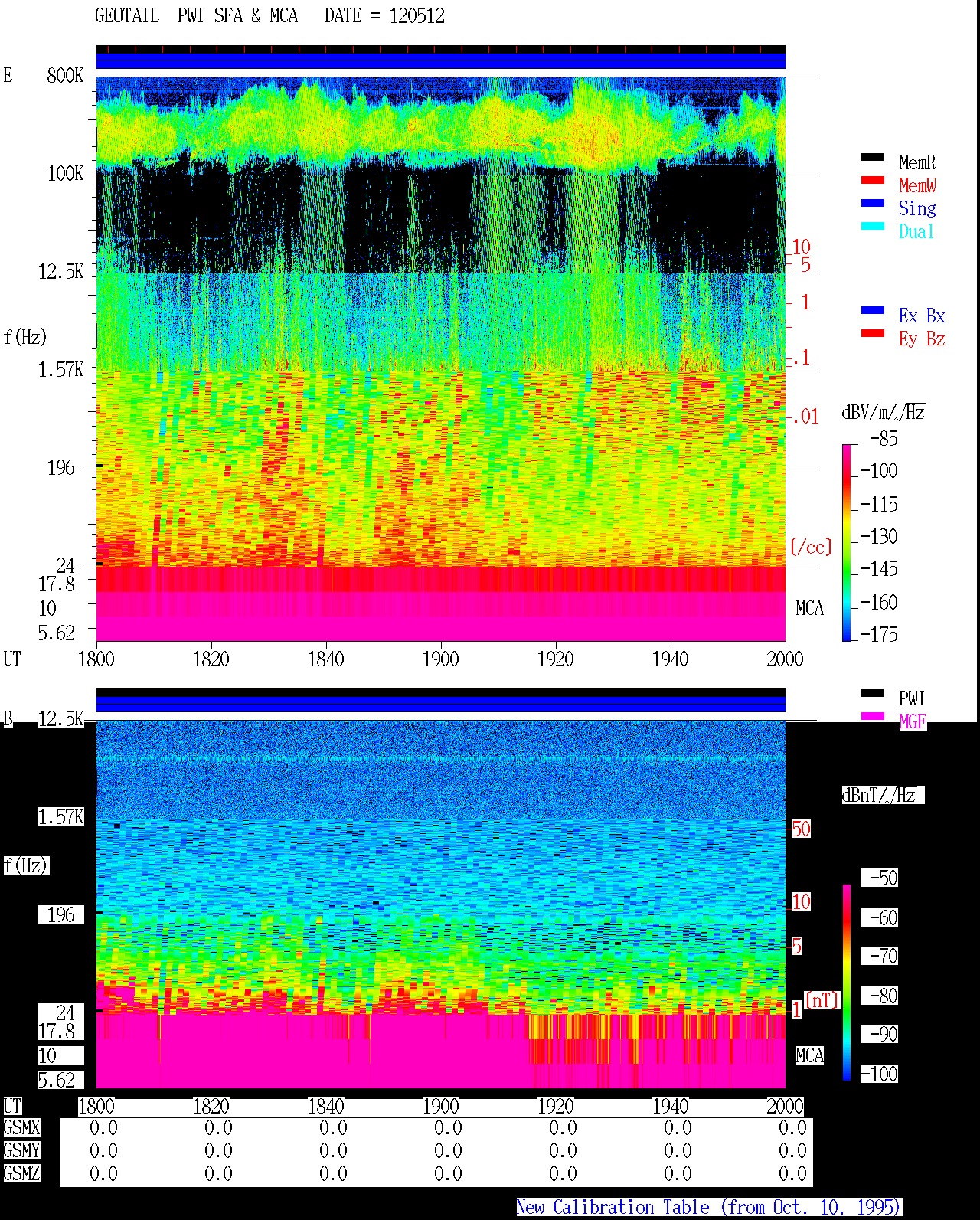Screen dimensions: 980x1220
Task: Click the magenta MGF legend swatch
Action: [x=873, y=717]
